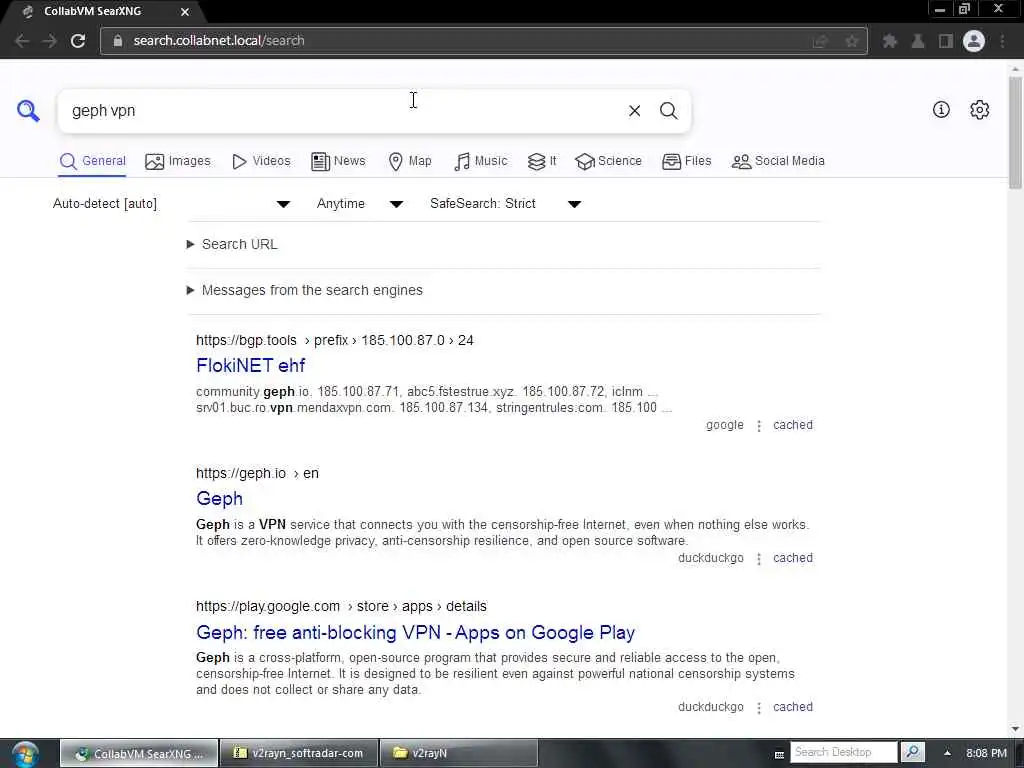The image size is (1024, 768).
Task: Open the SafeSearch: Strict dropdown
Action: coord(505,204)
